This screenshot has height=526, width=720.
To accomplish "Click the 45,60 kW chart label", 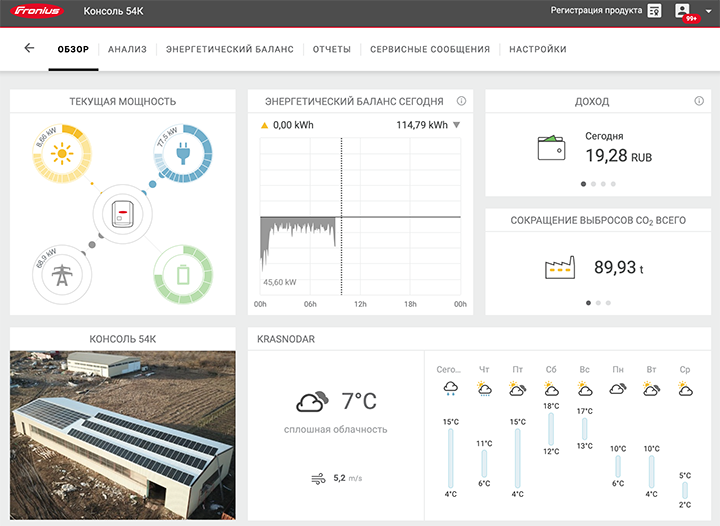I will click(x=280, y=282).
